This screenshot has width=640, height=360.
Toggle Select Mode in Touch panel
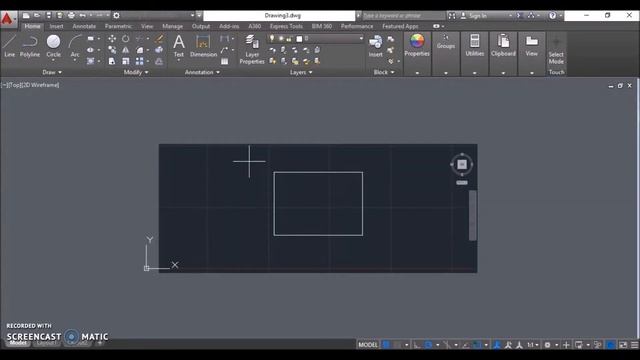[556, 51]
